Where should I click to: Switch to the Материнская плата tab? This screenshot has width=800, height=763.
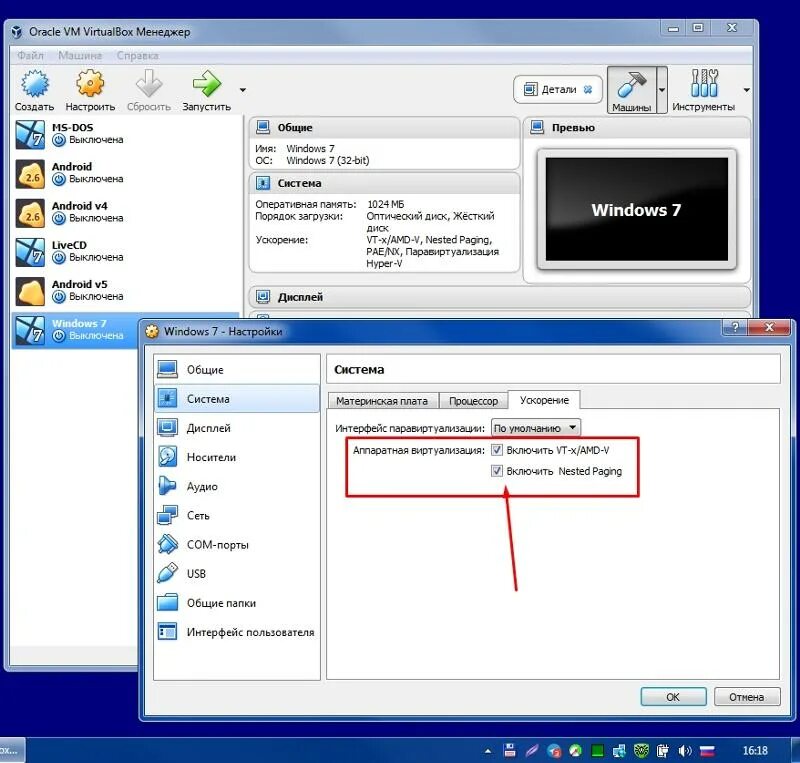[x=382, y=401]
